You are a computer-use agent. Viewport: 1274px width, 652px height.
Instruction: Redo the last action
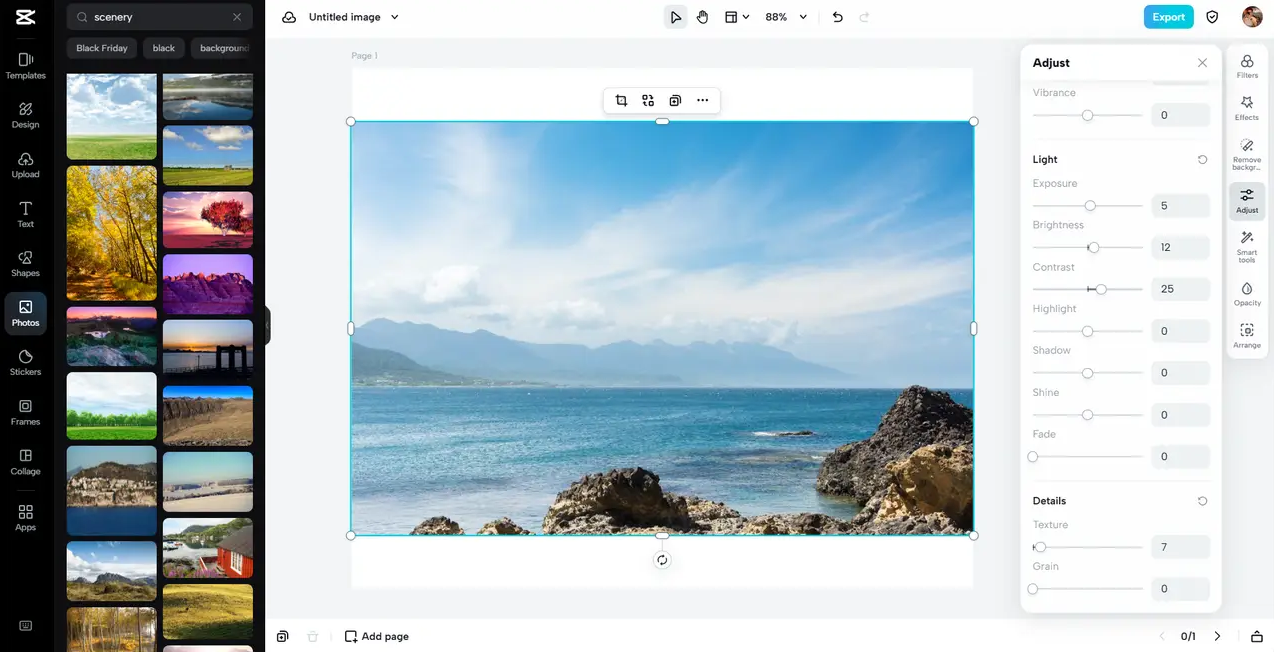[864, 17]
